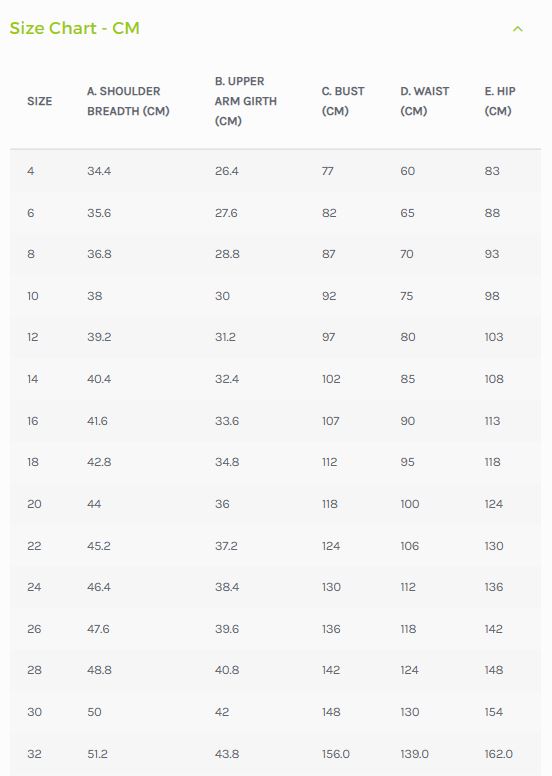Click the Size Chart - CM heading
Image resolution: width=552 pixels, height=776 pixels.
point(74,28)
